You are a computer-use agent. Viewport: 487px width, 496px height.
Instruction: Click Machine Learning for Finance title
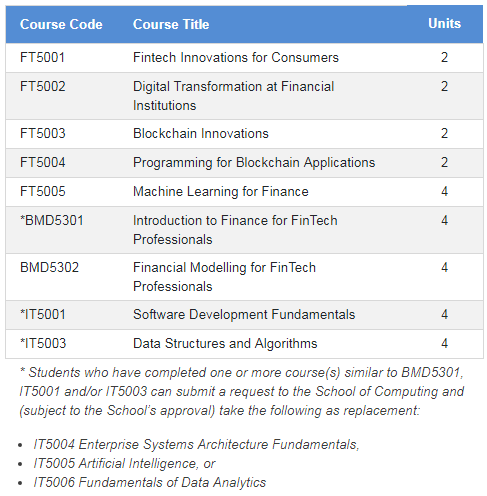[x=221, y=191]
